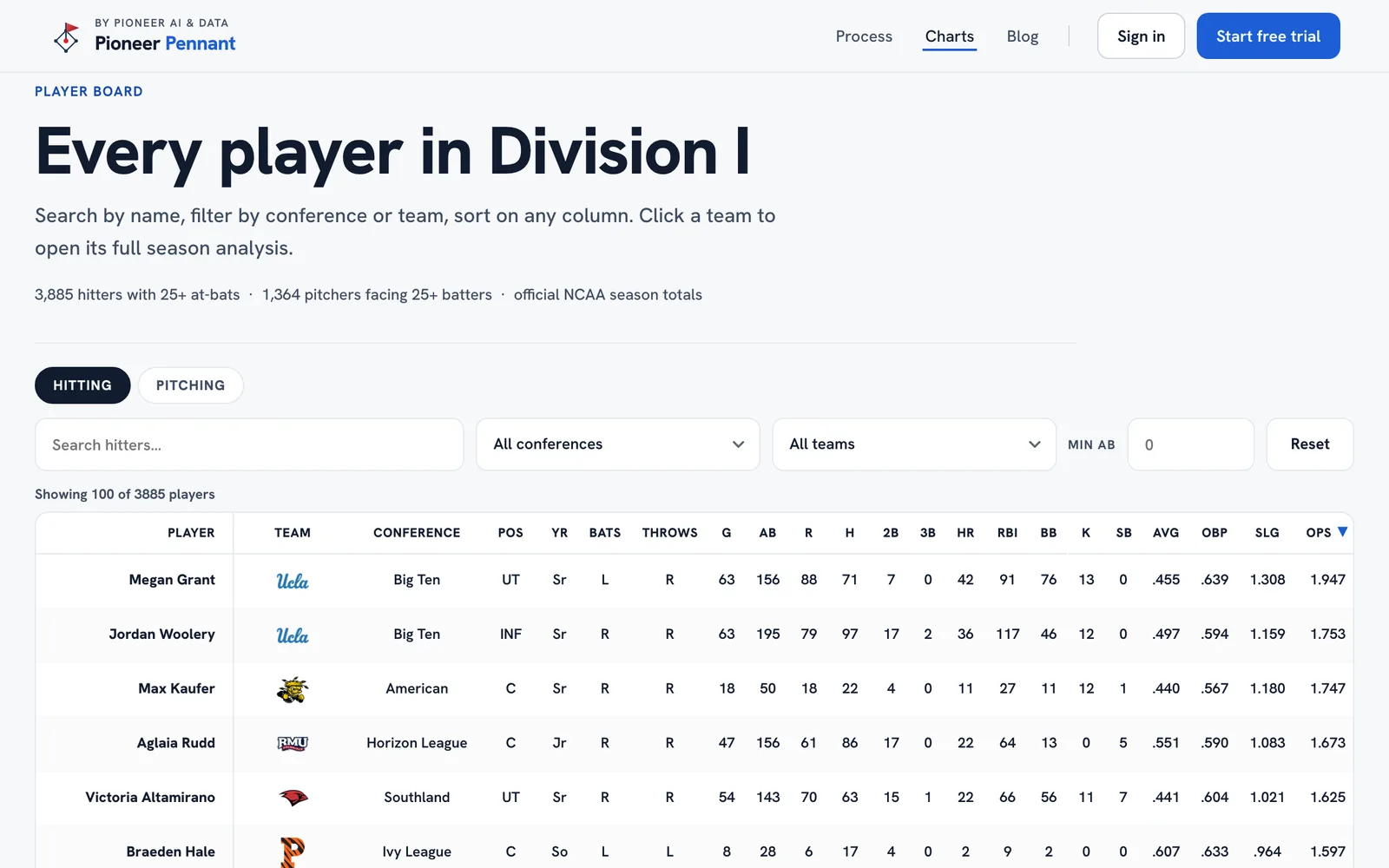Viewport: 1389px width, 868px height.
Task: Select player name Megan Grant
Action: [172, 580]
